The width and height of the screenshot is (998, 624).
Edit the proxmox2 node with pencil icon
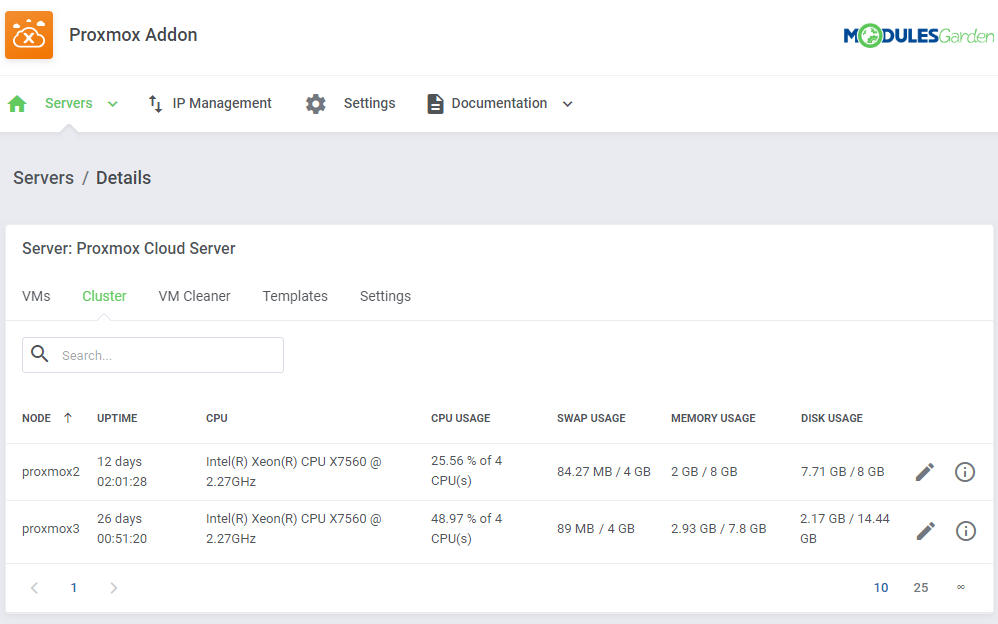coord(925,472)
